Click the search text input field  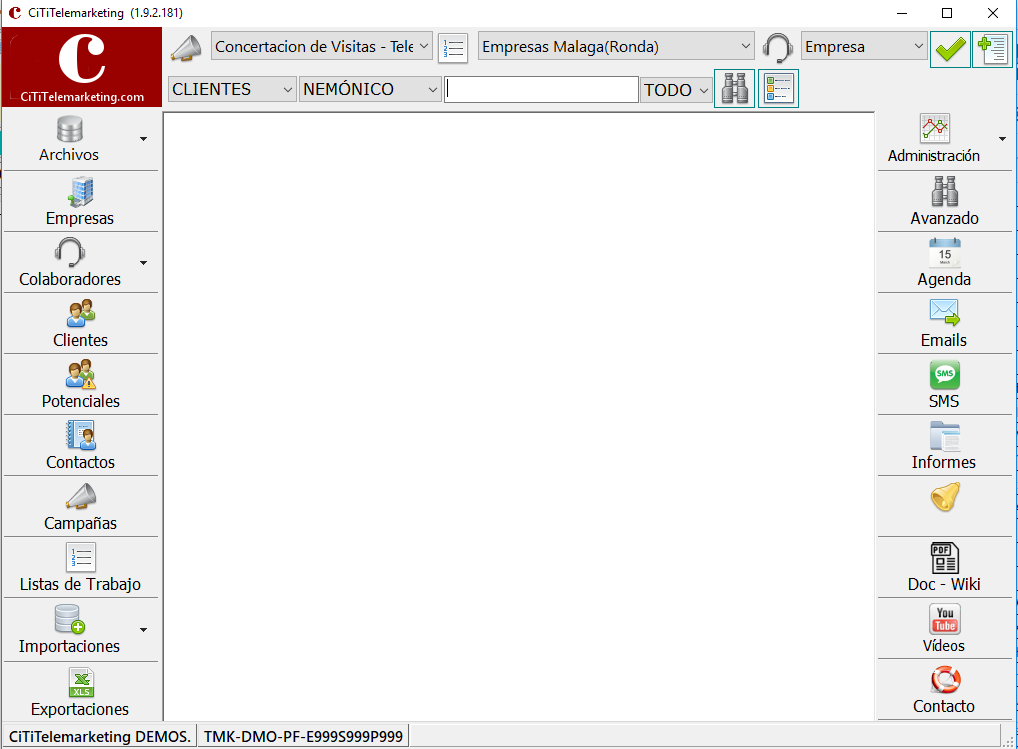(x=541, y=90)
